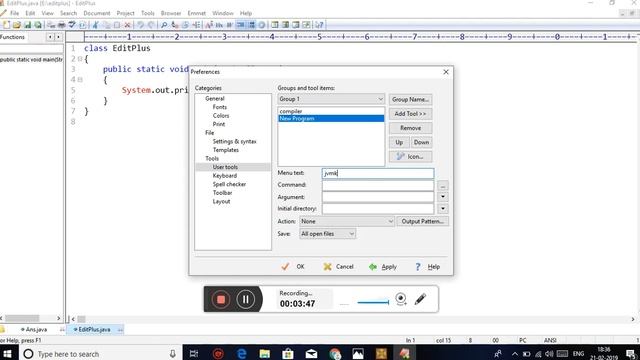Click the Command input field
This screenshot has height=360, width=640.
[x=378, y=185]
